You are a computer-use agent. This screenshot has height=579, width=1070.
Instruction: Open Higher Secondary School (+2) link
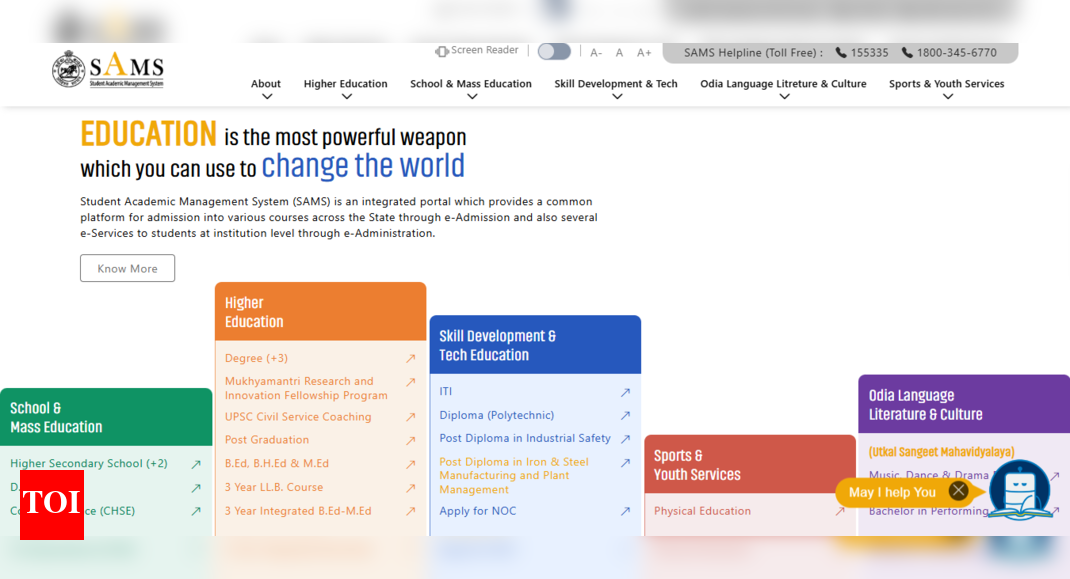point(89,463)
